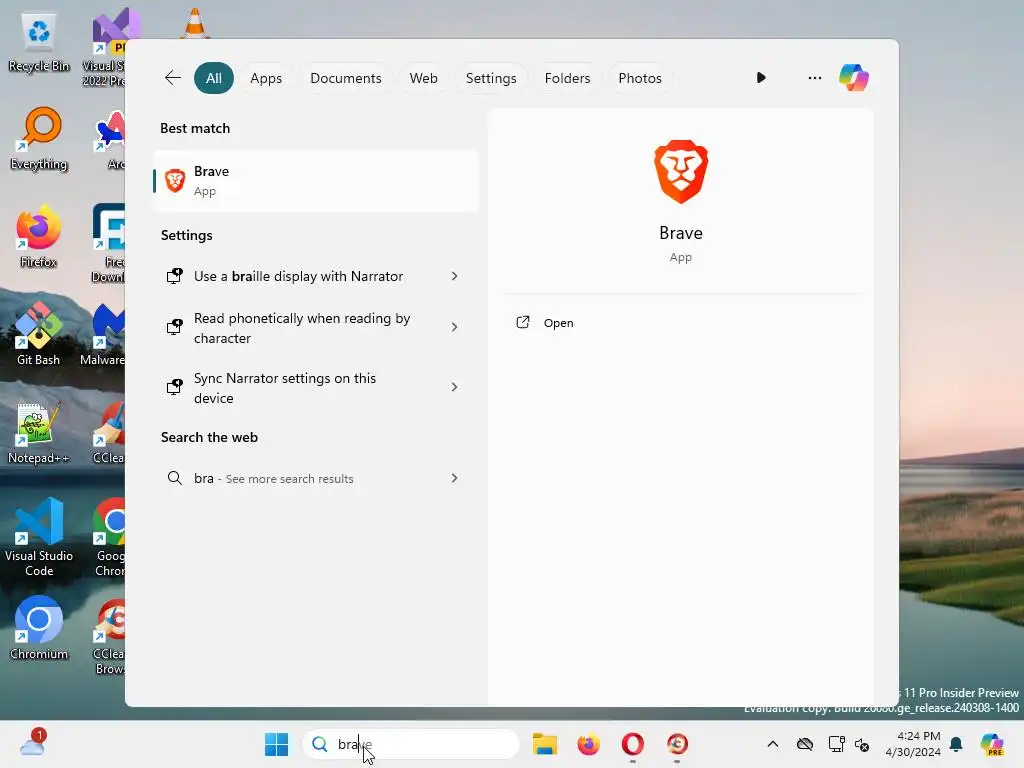Select Visual Studio Code desktop shortcut
The width and height of the screenshot is (1024, 768).
(x=39, y=537)
